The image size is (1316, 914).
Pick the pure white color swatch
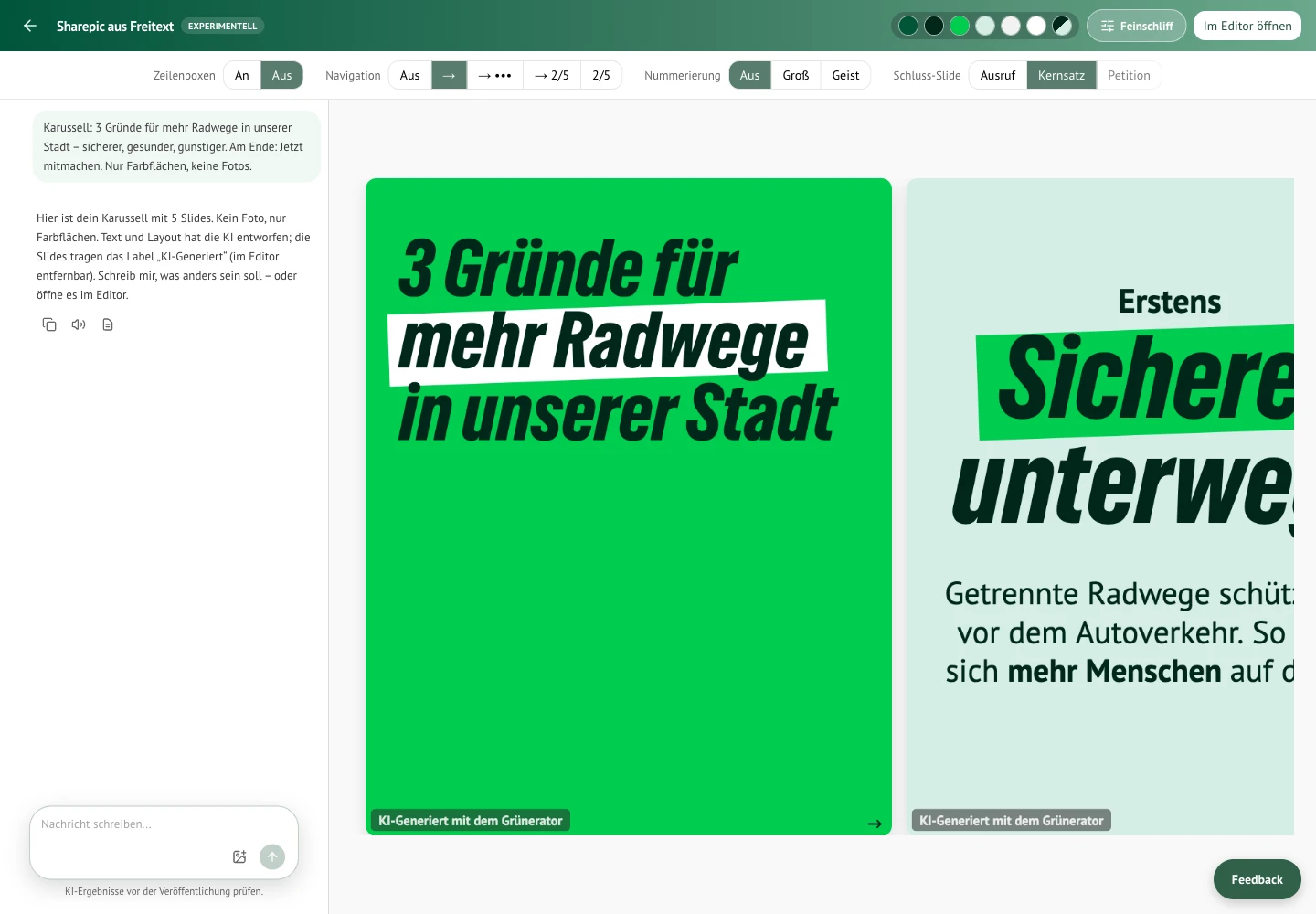point(1036,26)
